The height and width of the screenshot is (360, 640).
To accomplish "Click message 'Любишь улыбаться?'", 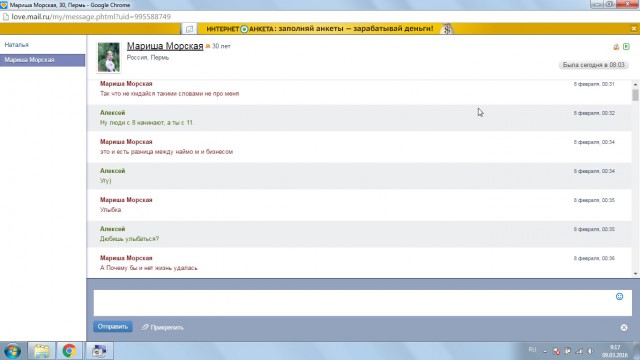I will (129, 238).
